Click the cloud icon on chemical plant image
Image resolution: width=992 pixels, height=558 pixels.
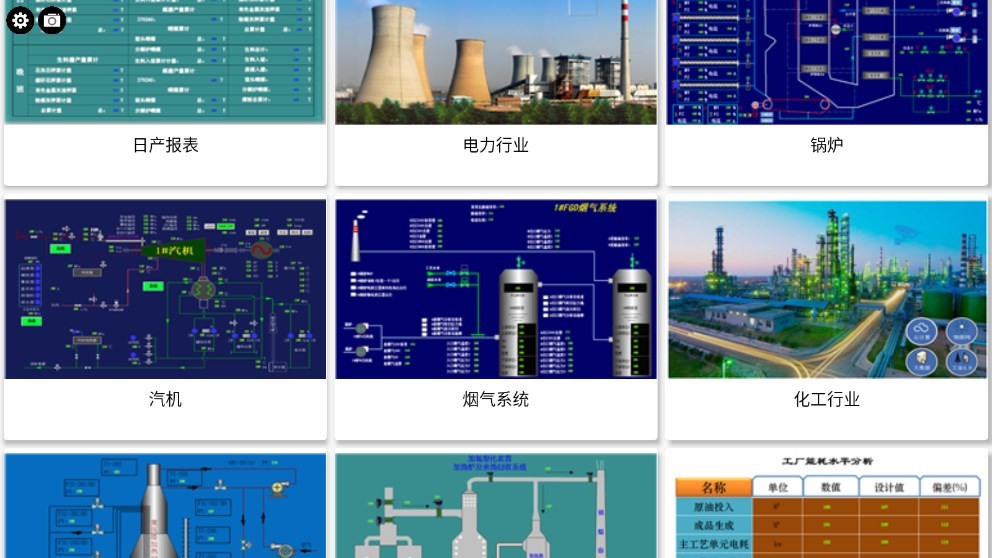[923, 332]
